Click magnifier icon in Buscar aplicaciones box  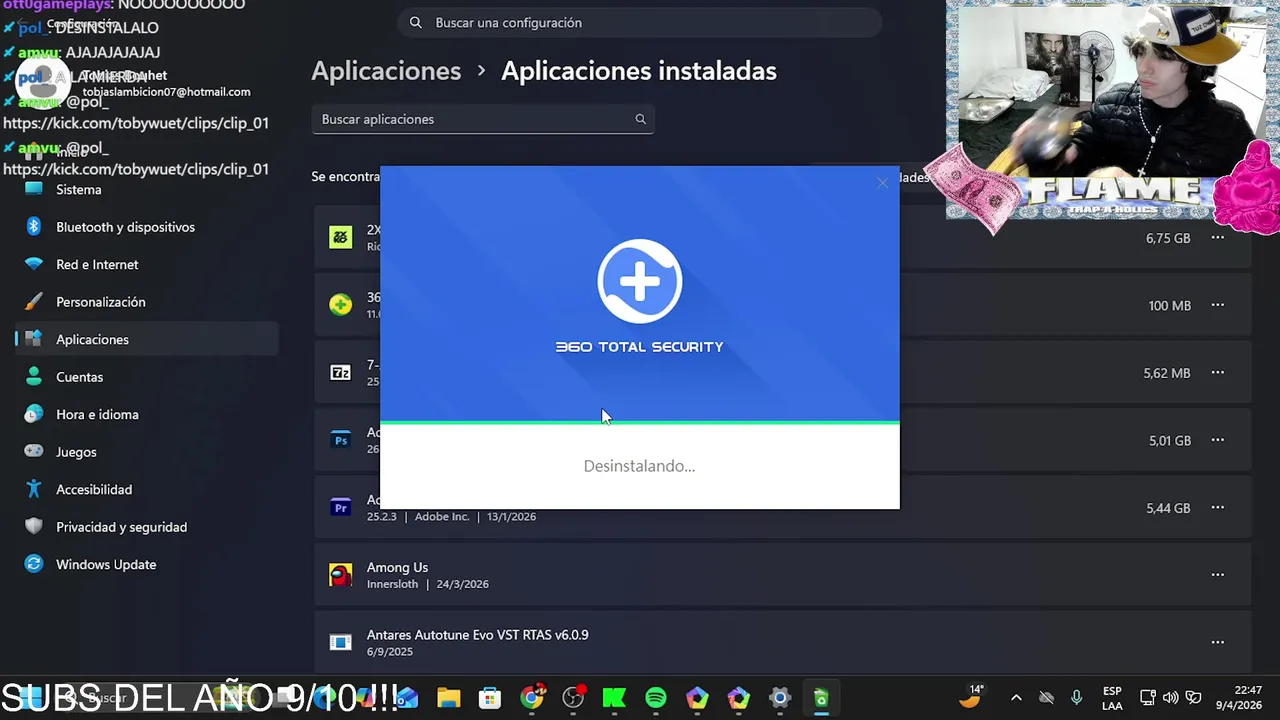tap(640, 119)
